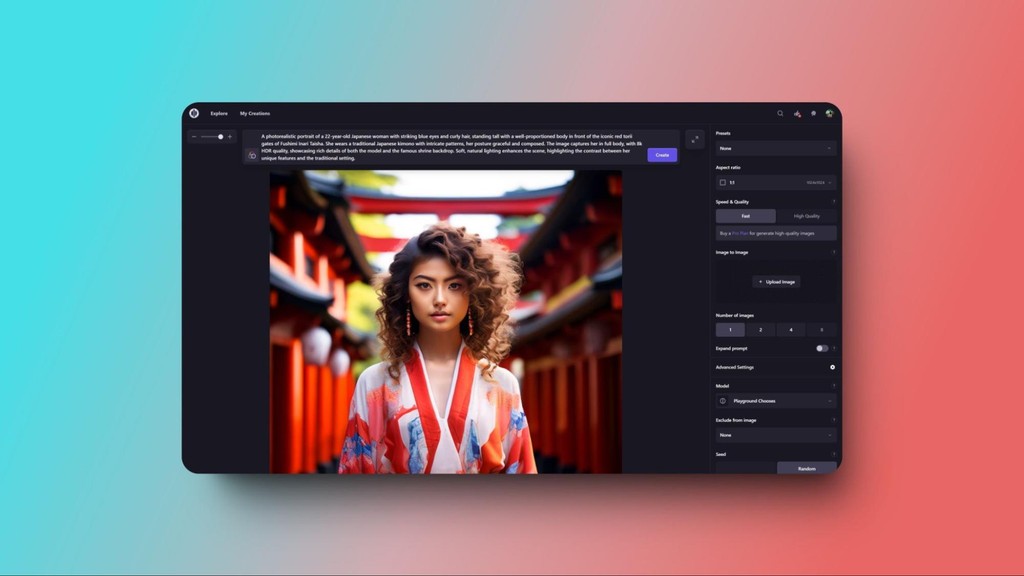1024x576 pixels.
Task: Click the Pro Plan upgrade link
Action: coord(739,232)
